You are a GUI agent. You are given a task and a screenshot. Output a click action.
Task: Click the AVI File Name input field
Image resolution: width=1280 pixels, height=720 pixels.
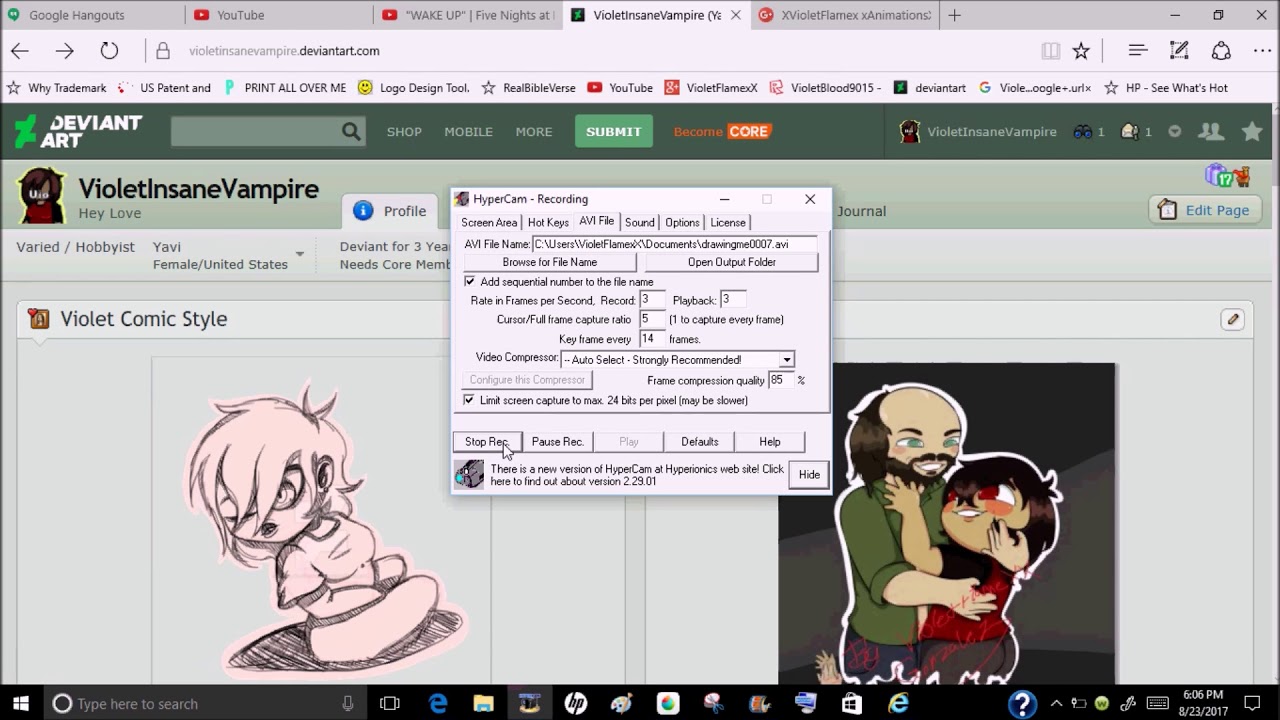click(675, 244)
